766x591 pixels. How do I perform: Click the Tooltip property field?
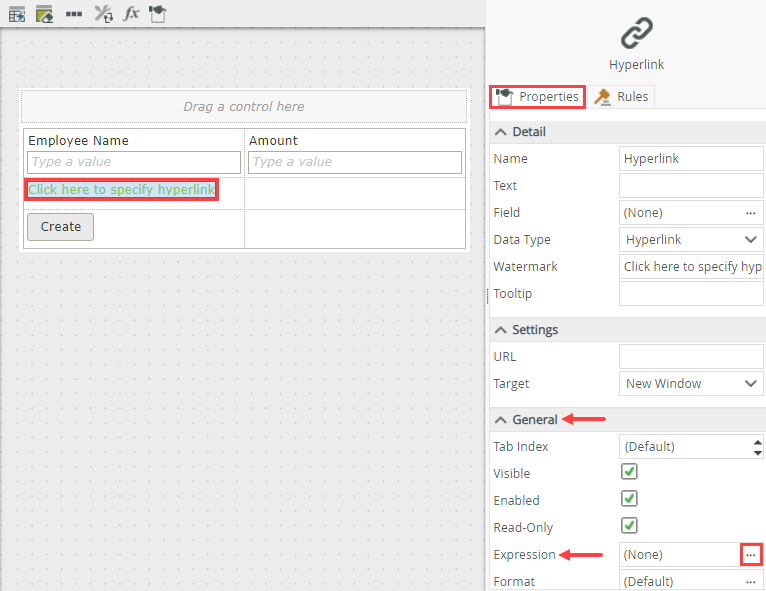coord(691,294)
